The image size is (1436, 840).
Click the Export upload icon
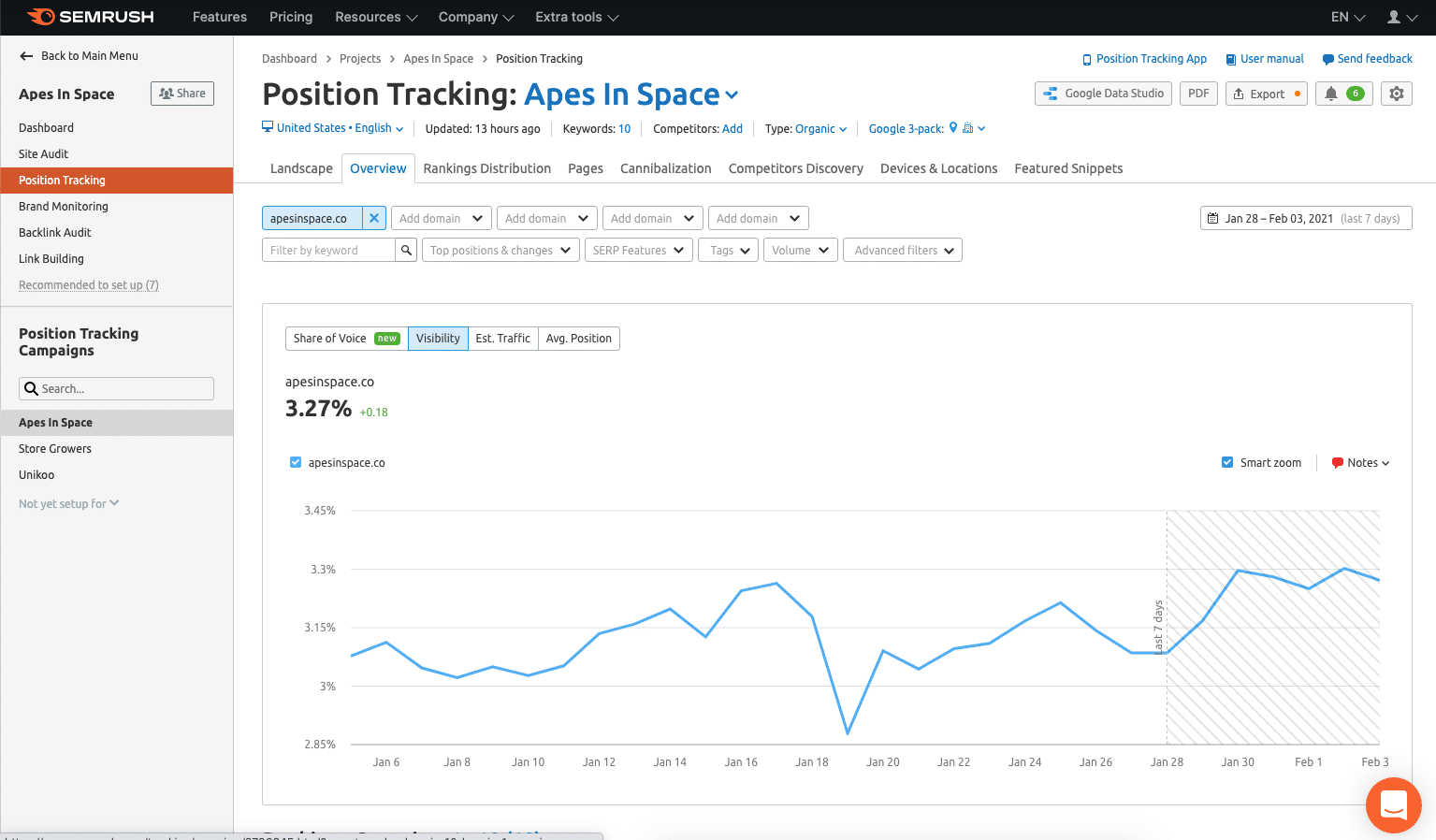[x=1239, y=94]
